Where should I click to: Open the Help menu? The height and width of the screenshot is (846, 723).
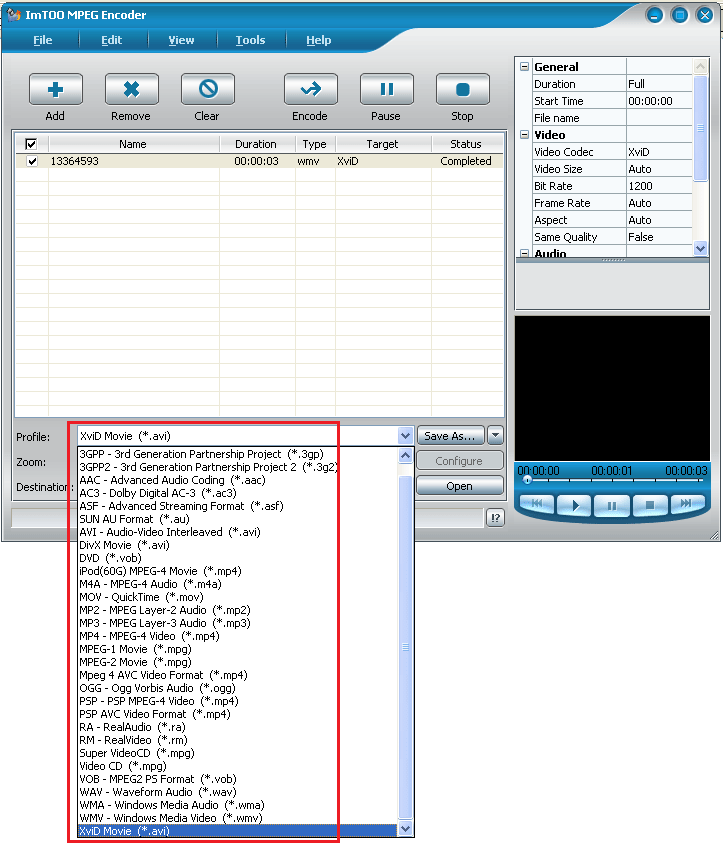tap(319, 40)
